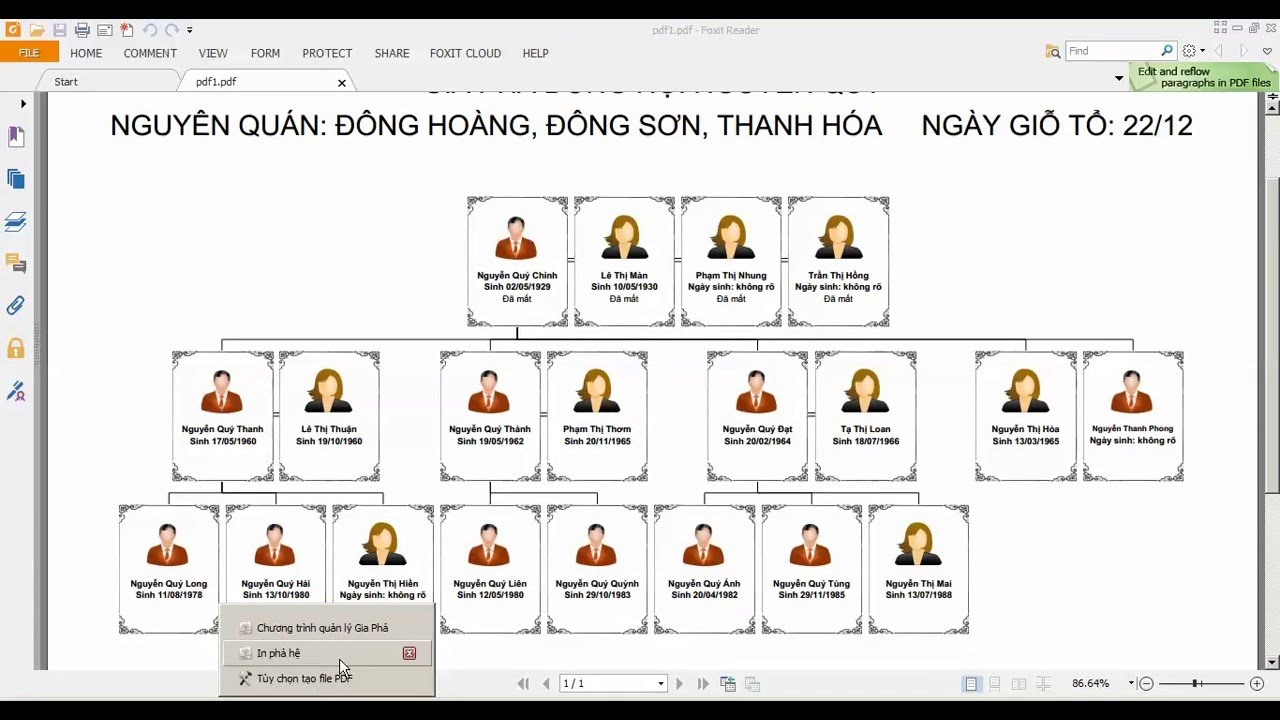Click the magnifier search icon in Find box
This screenshot has width=1280, height=720.
[x=1167, y=50]
